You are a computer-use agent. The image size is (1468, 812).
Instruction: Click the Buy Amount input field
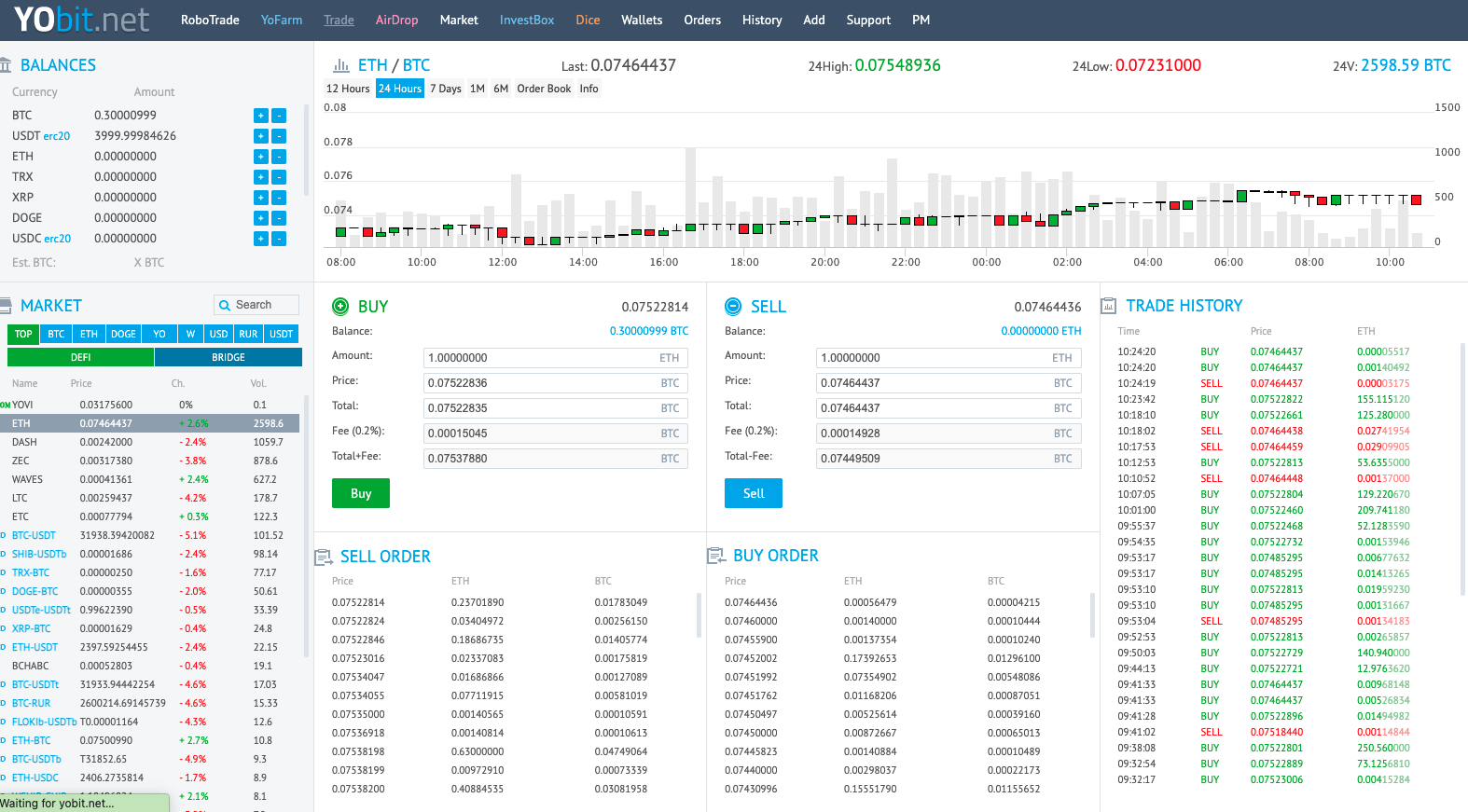(x=556, y=358)
